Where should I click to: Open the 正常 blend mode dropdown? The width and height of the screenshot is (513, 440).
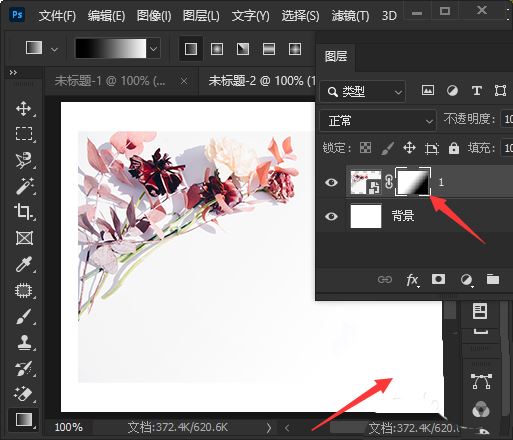[378, 120]
